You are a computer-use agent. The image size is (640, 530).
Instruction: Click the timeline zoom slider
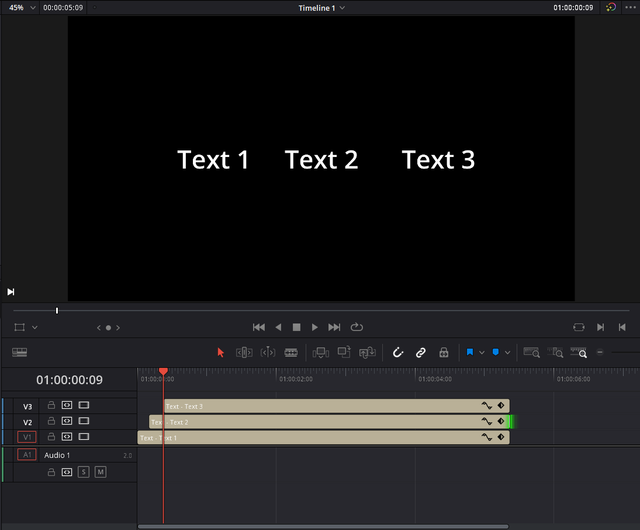(x=624, y=352)
